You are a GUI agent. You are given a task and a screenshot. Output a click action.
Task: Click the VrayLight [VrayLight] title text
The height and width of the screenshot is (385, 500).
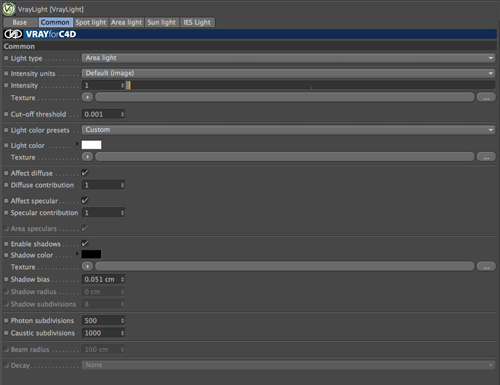pyautogui.click(x=51, y=9)
